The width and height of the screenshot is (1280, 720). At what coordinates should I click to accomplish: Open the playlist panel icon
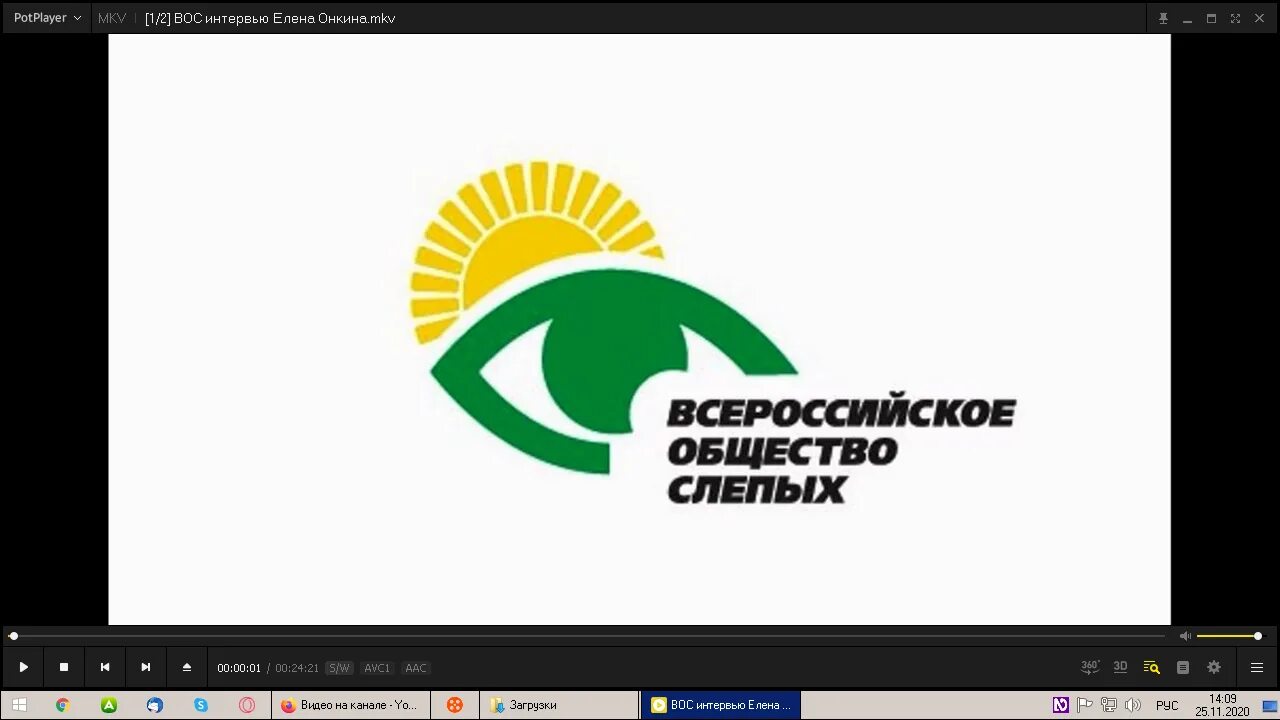coord(1183,667)
